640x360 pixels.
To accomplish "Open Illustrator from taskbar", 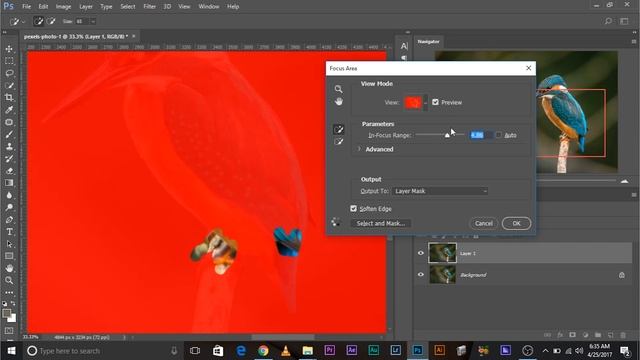I will pyautogui.click(x=440, y=351).
